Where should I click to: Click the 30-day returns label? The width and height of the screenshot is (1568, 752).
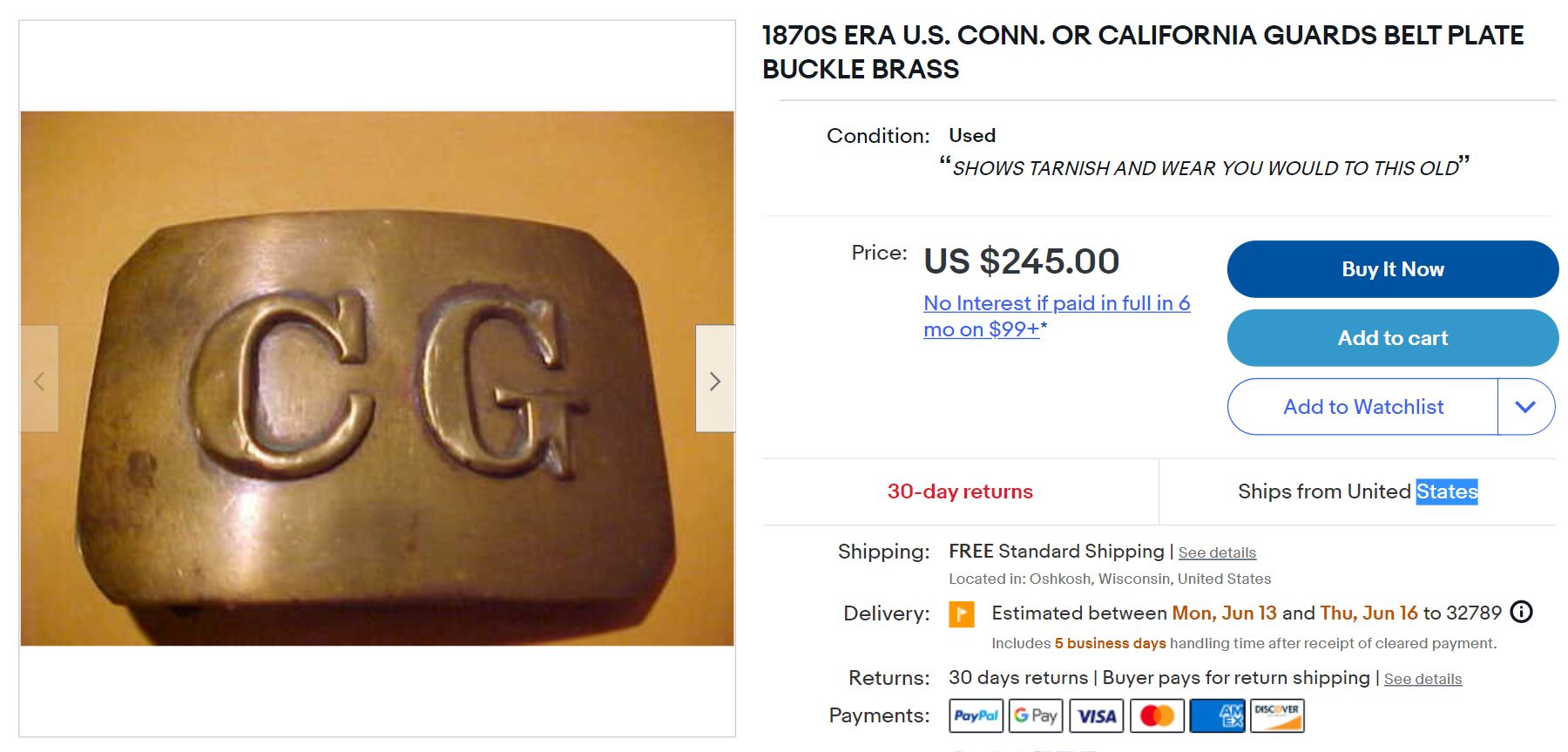(x=960, y=491)
